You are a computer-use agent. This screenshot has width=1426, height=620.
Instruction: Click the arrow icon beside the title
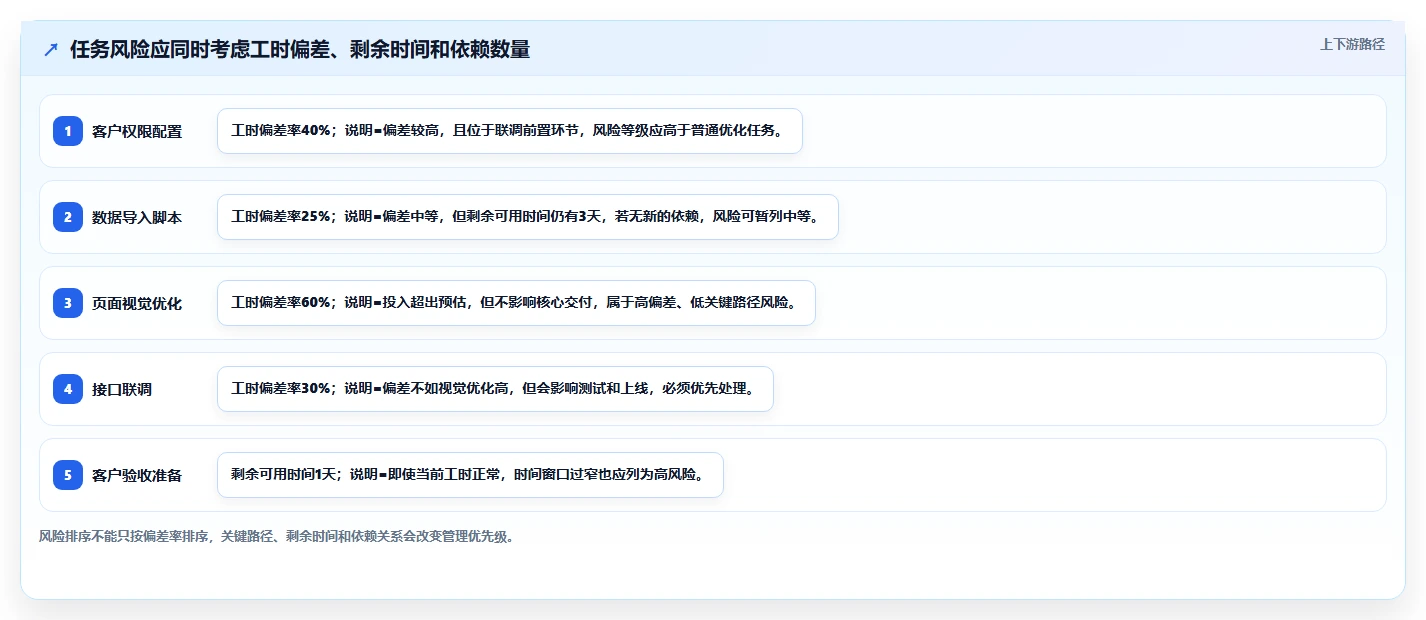pyautogui.click(x=51, y=50)
